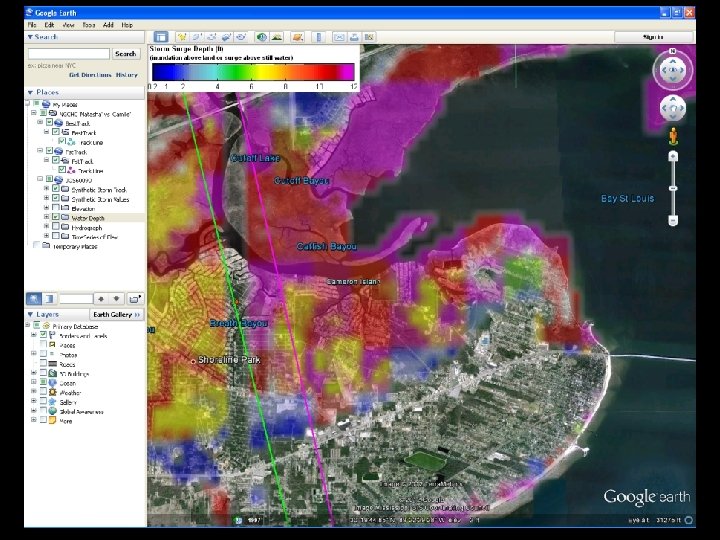The height and width of the screenshot is (540, 720).
Task: Expand the More layer node
Action: point(34,420)
